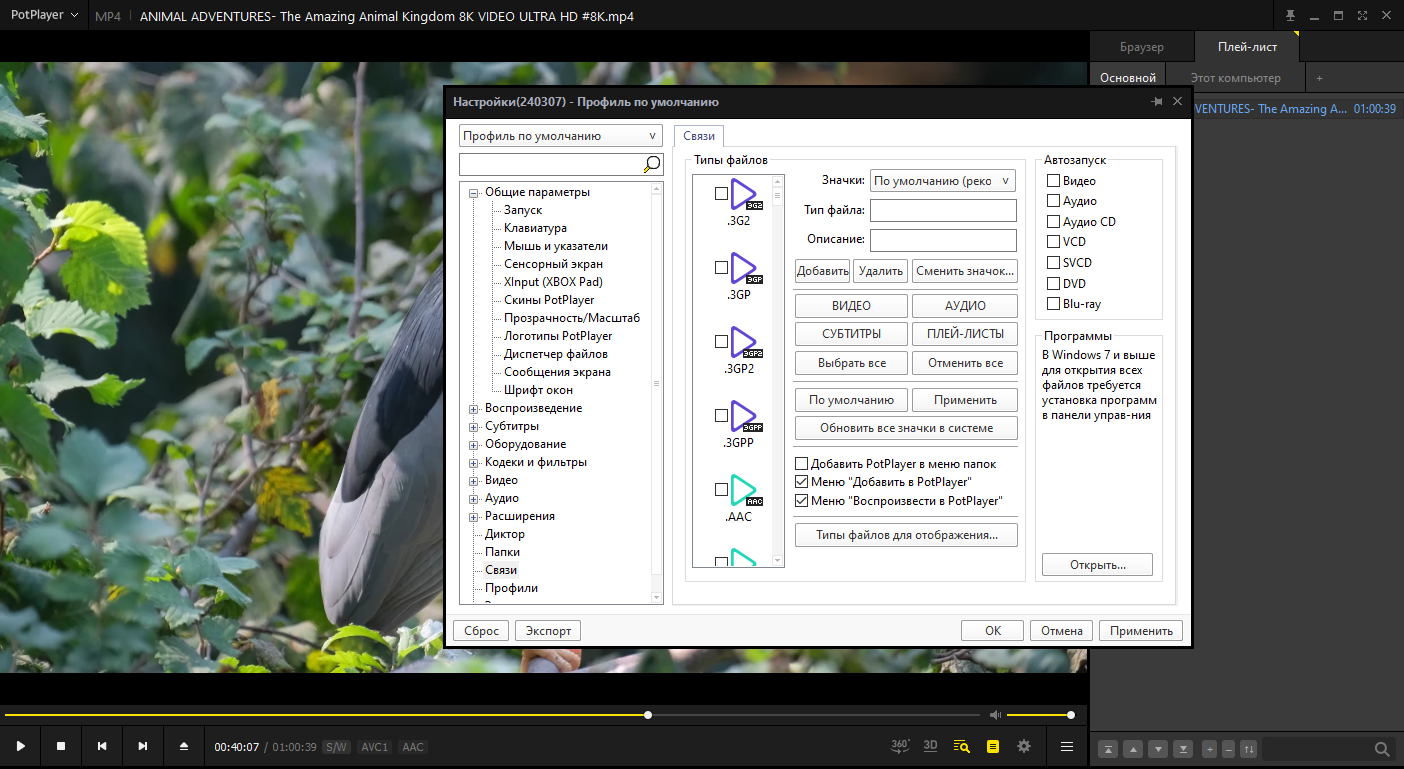Stop playback with the Stop icon
Screen dimensions: 1404x769
tap(61, 746)
